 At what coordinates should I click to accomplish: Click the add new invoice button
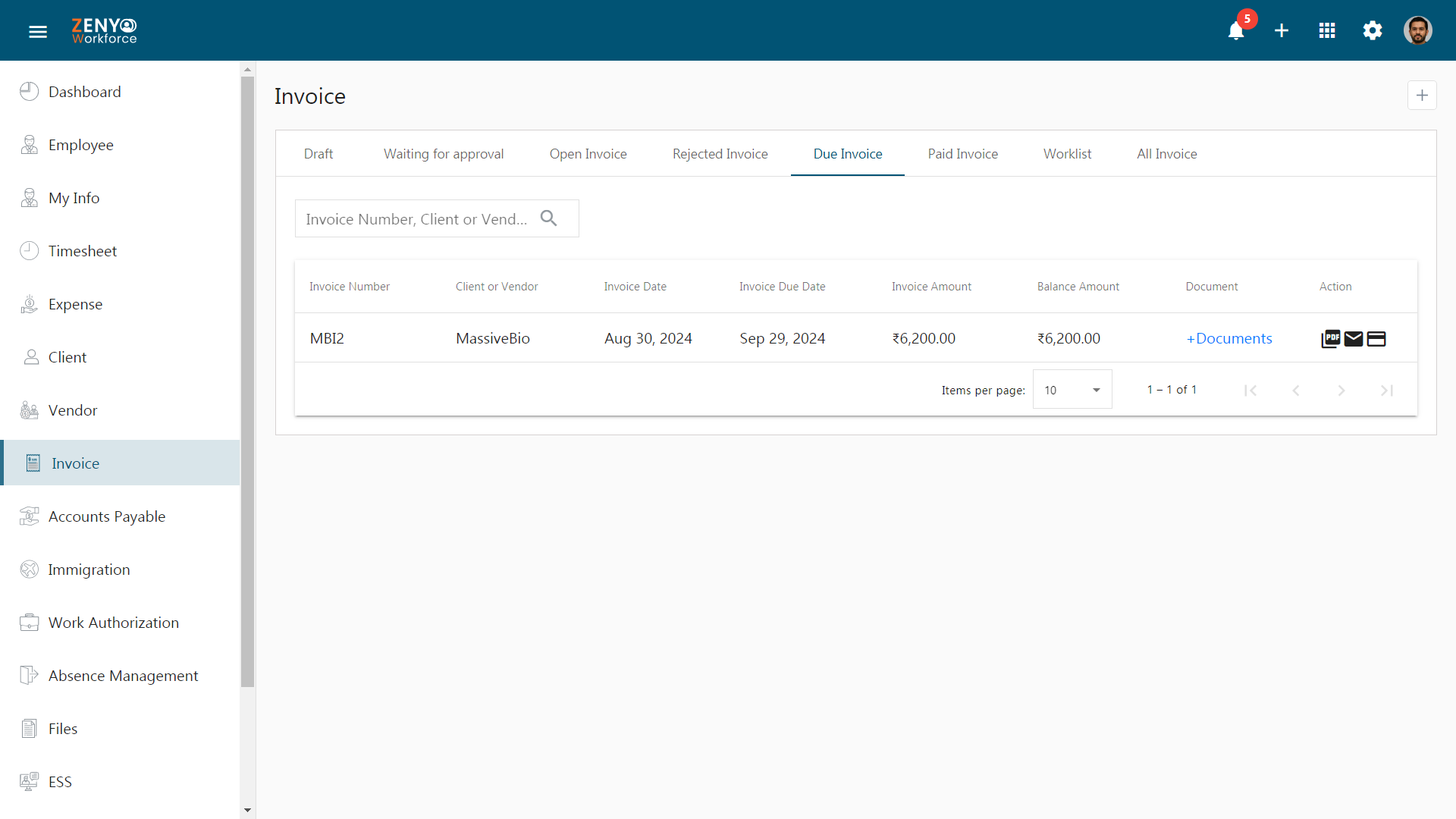pyautogui.click(x=1422, y=95)
